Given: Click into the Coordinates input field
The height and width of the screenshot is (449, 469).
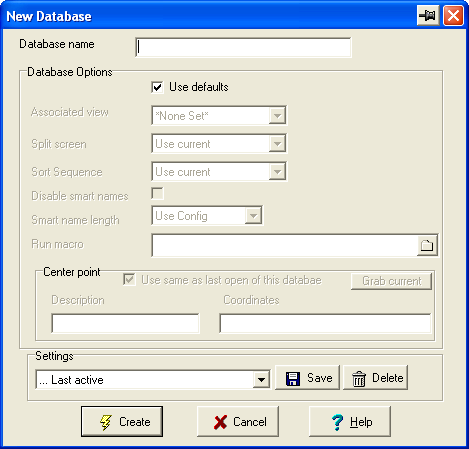Looking at the screenshot, I should [x=325, y=323].
